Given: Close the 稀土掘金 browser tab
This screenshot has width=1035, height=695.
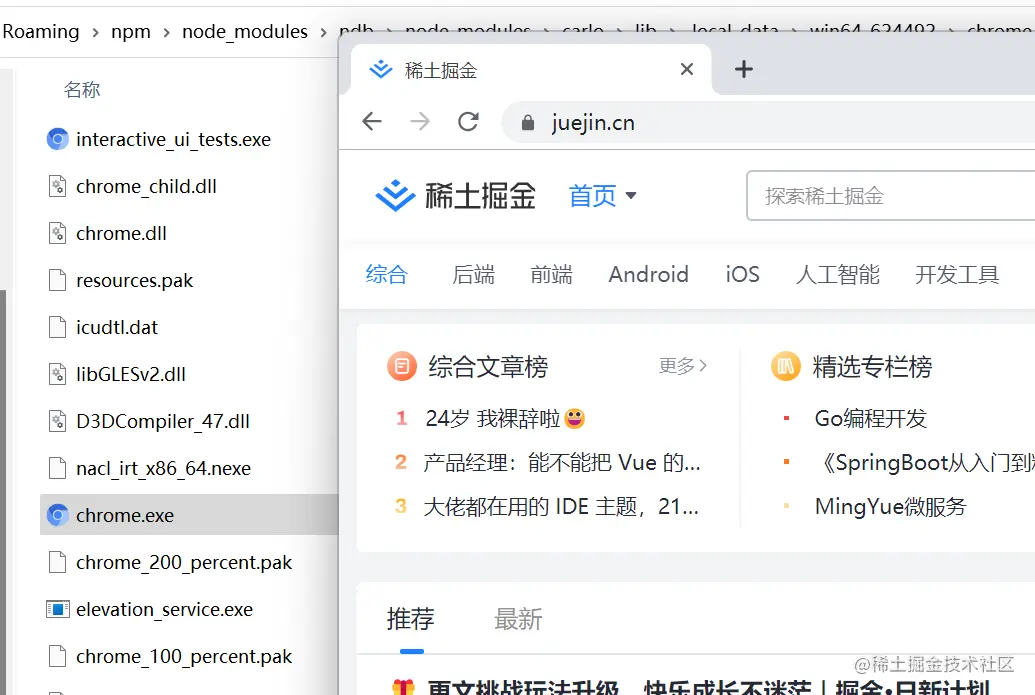Looking at the screenshot, I should pyautogui.click(x=686, y=69).
